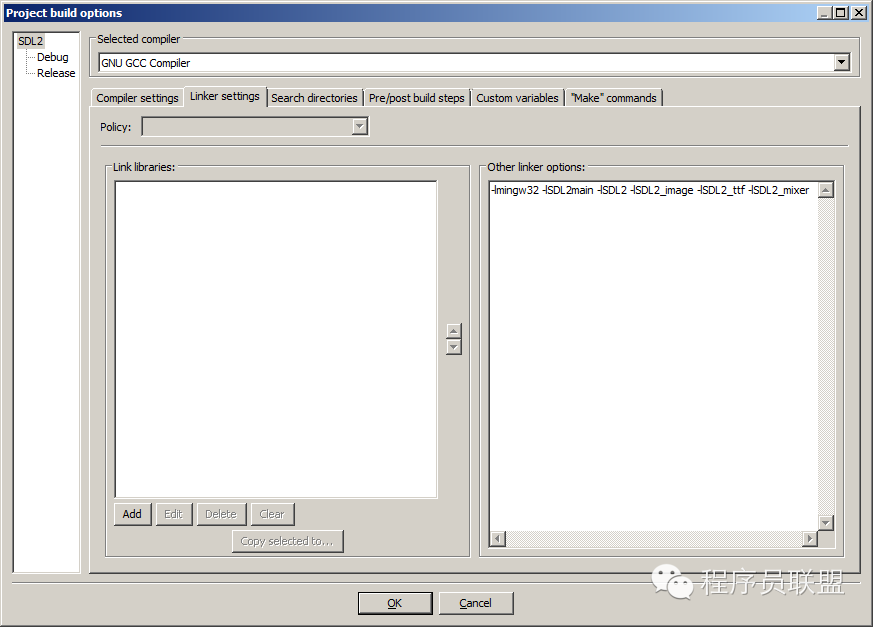Click the -lSDL2_image linker flag text
Image resolution: width=873 pixels, height=627 pixels.
[x=661, y=190]
